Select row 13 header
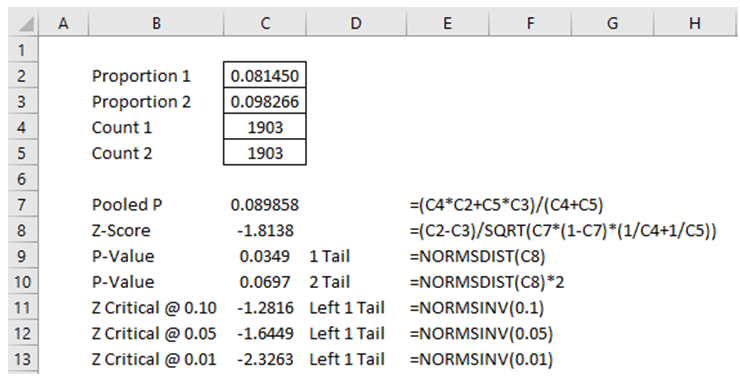Screen dimensions: 740x377 click(x=22, y=360)
